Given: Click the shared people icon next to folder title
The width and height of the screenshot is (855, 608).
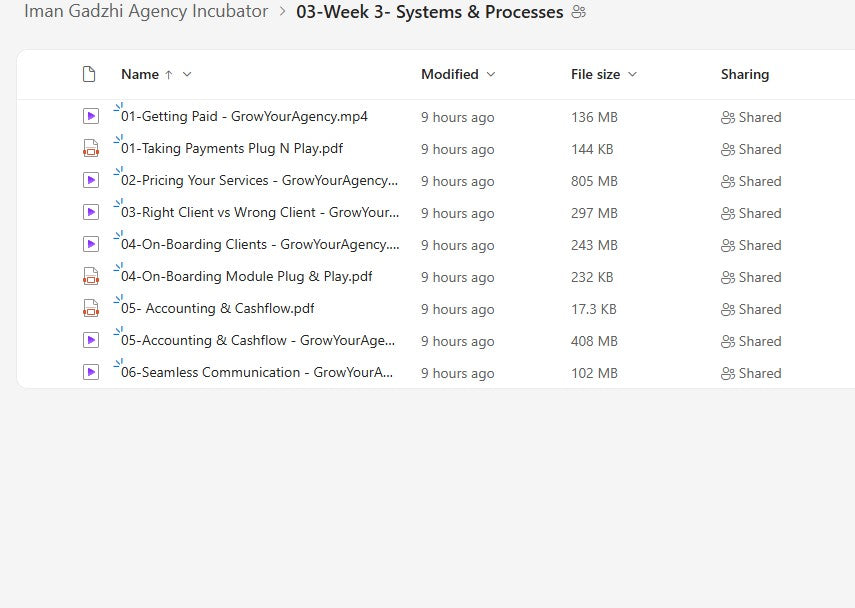Looking at the screenshot, I should [579, 12].
